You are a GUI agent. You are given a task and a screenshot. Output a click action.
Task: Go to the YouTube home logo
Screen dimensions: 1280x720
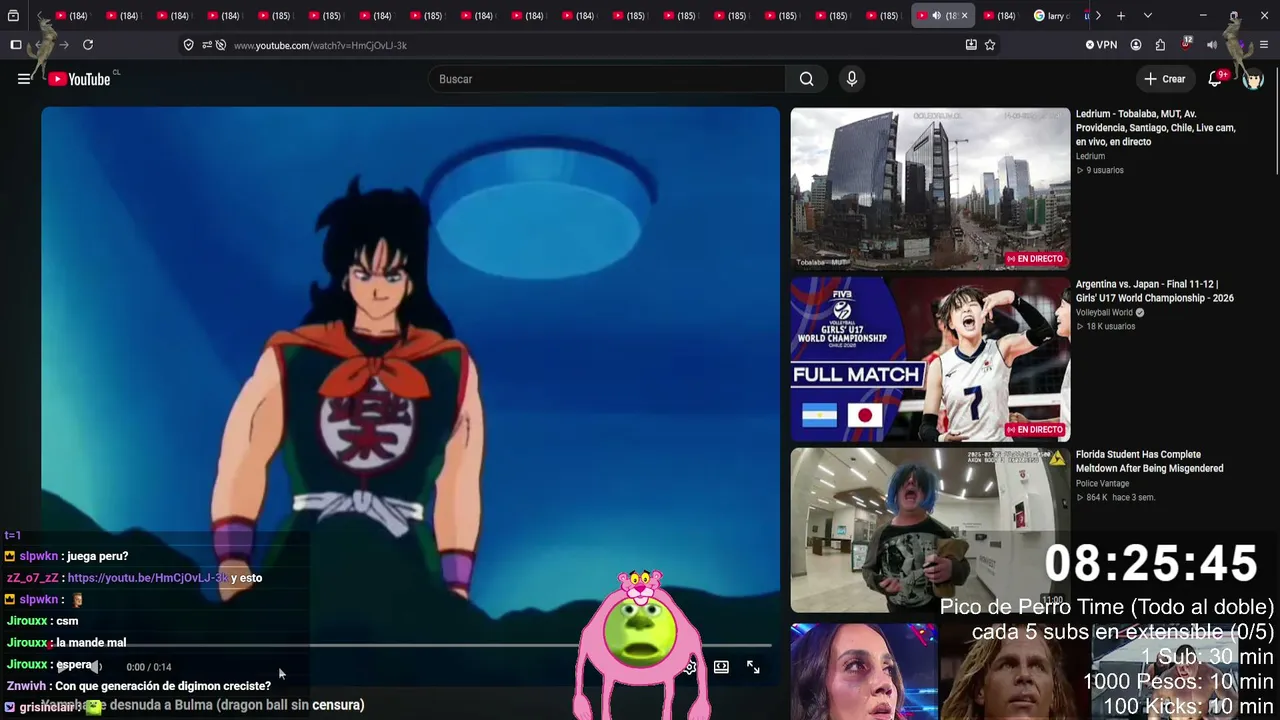(x=79, y=79)
